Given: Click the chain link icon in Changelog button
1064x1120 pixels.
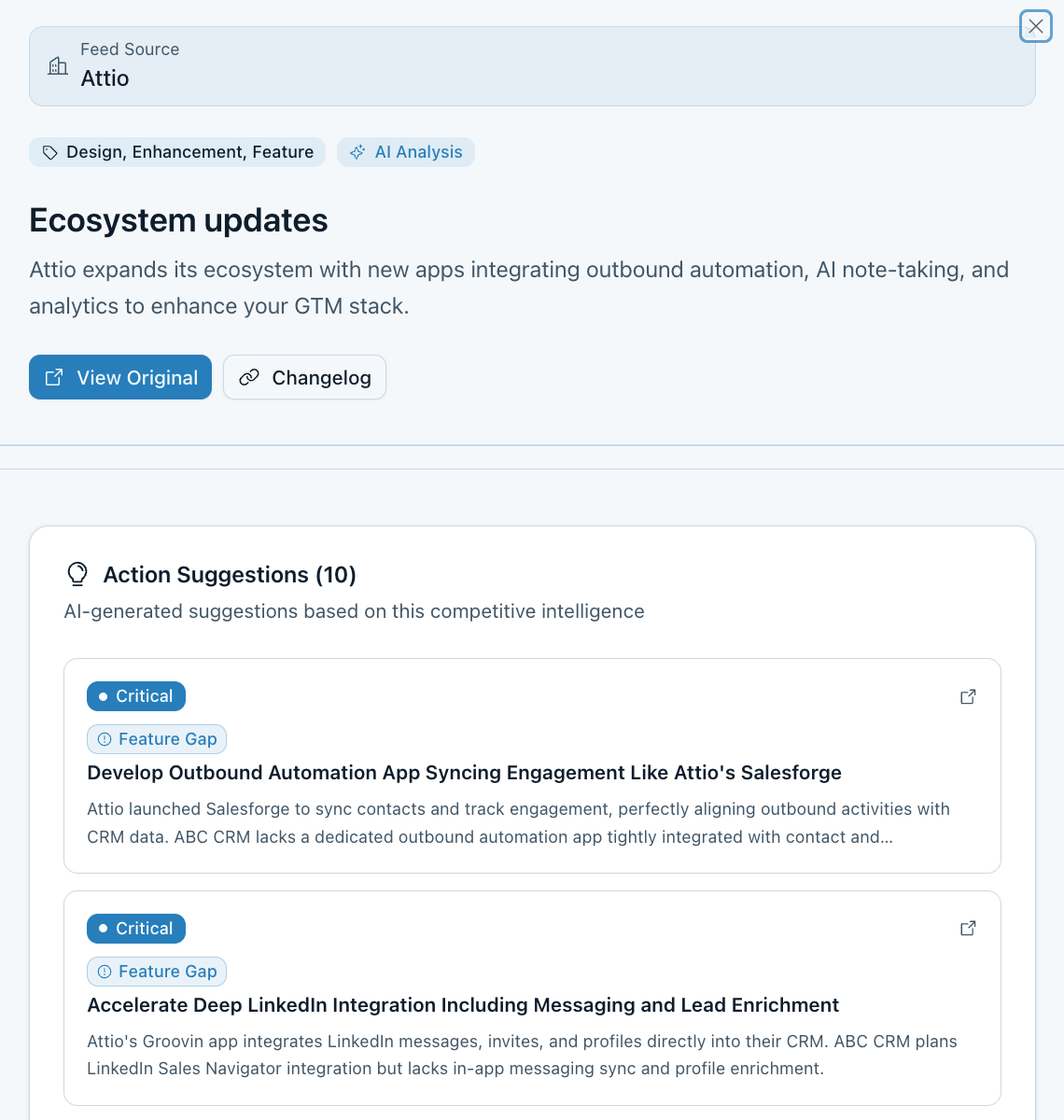Looking at the screenshot, I should (x=249, y=377).
